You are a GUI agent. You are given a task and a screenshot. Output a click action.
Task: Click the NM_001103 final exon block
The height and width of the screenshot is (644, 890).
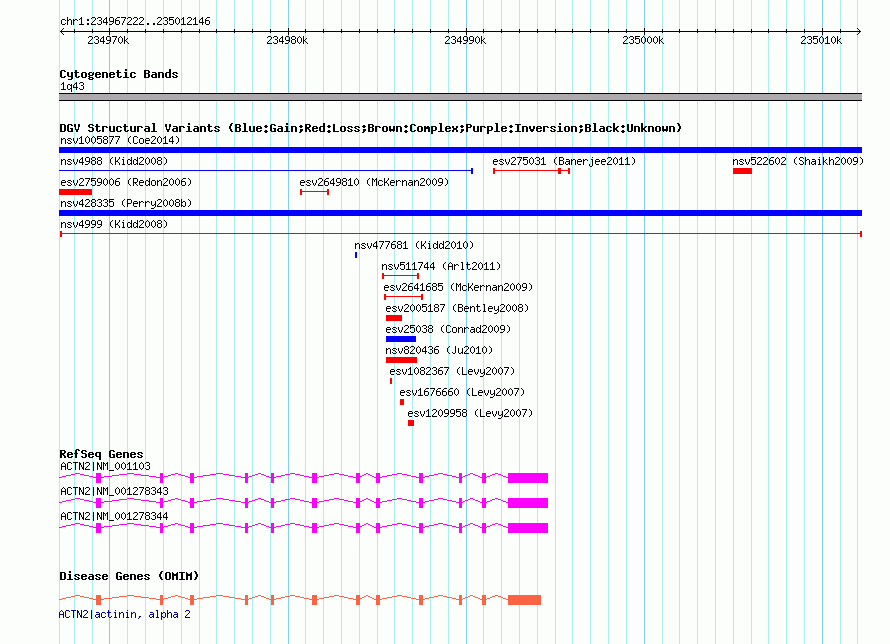(528, 478)
